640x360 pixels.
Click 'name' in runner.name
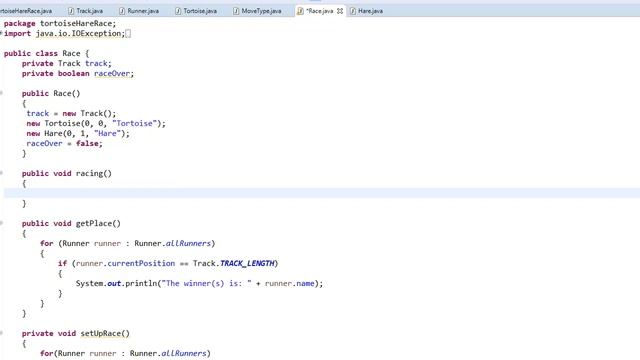coord(305,283)
